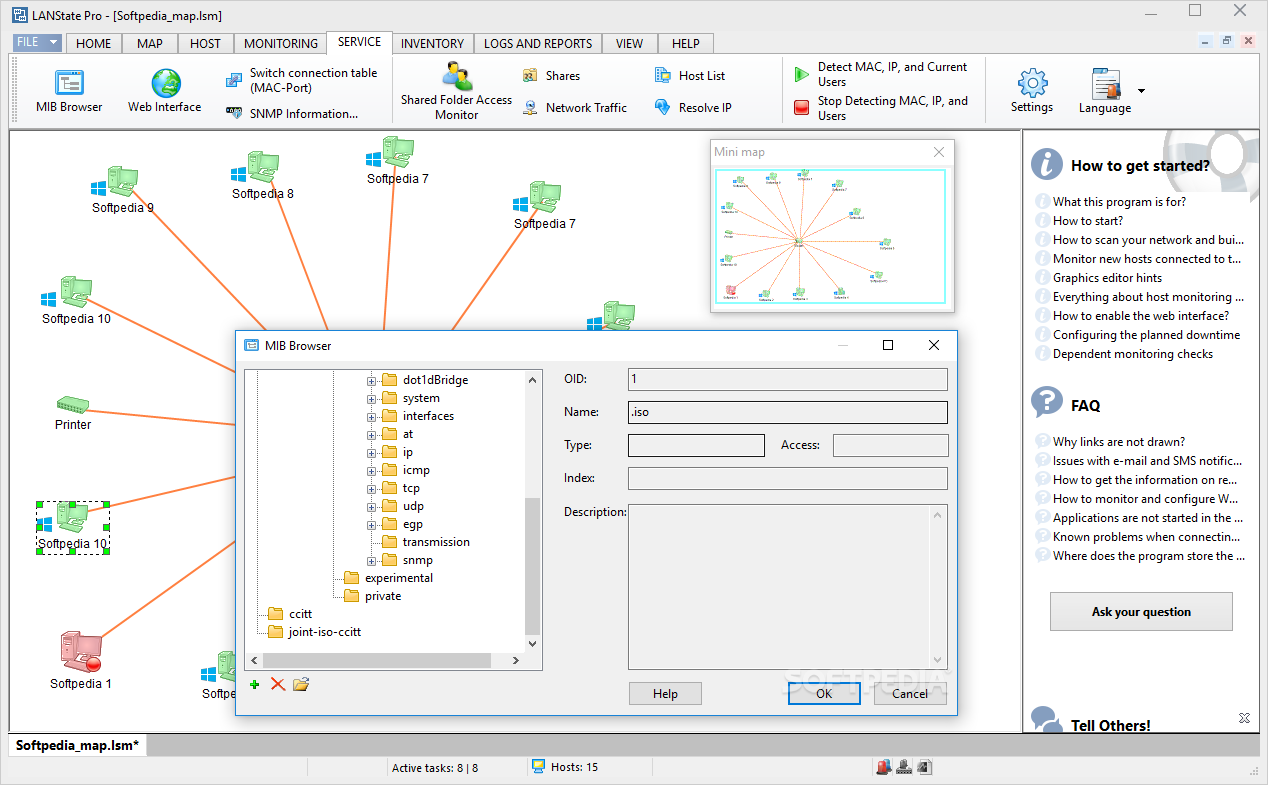Click Cancel in MIB Browser dialog
Screen dimensions: 1268x785
pos(910,694)
